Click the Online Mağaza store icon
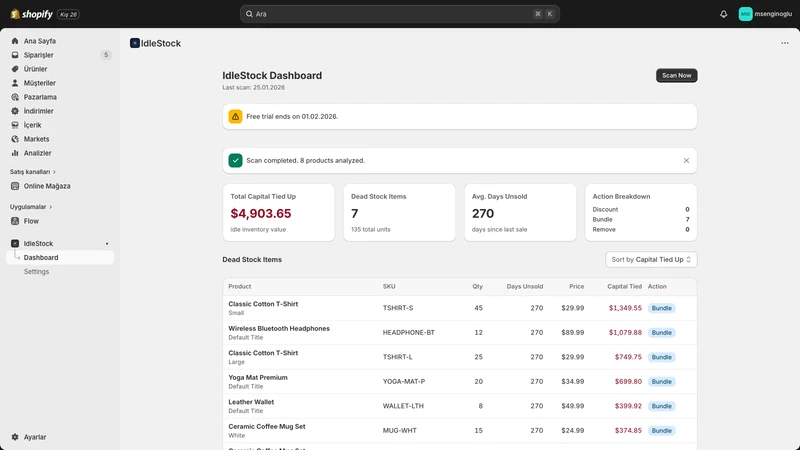 pyautogui.click(x=15, y=186)
